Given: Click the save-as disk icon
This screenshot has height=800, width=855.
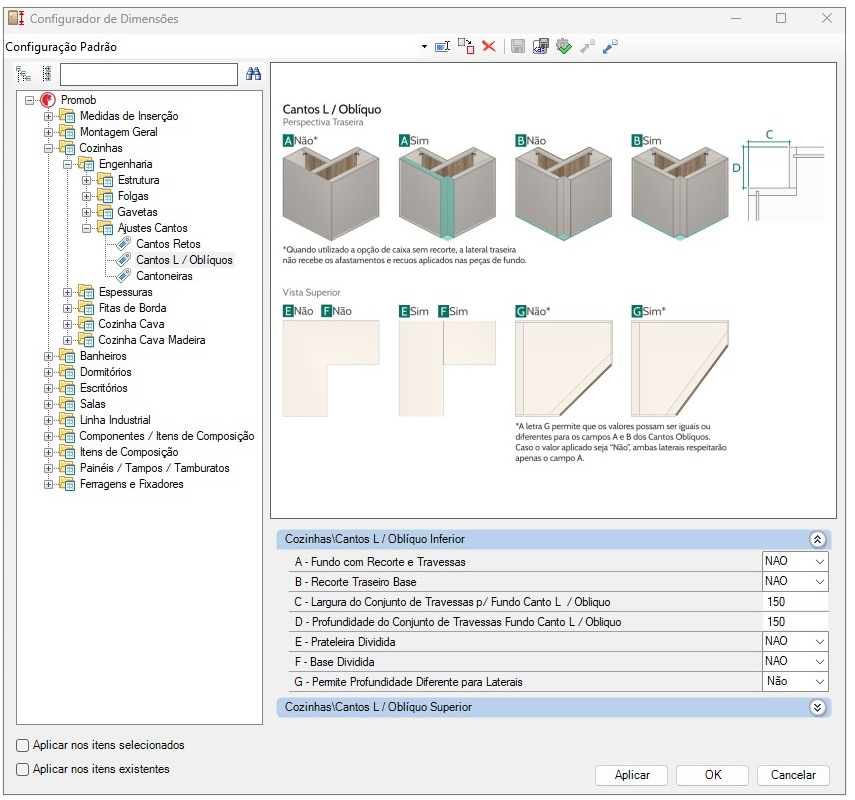Looking at the screenshot, I should pyautogui.click(x=540, y=46).
